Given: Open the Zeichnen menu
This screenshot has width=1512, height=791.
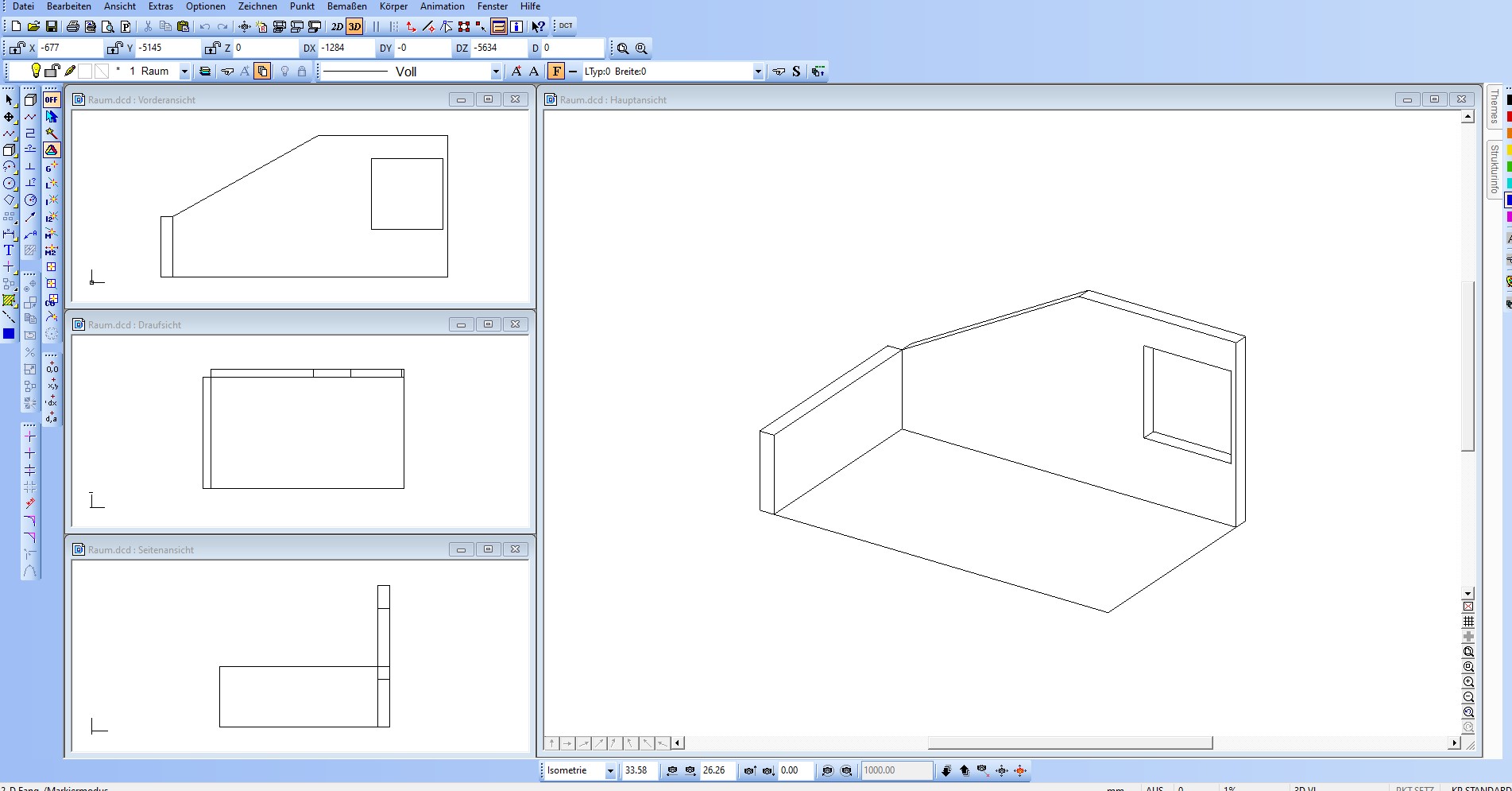Looking at the screenshot, I should (257, 6).
